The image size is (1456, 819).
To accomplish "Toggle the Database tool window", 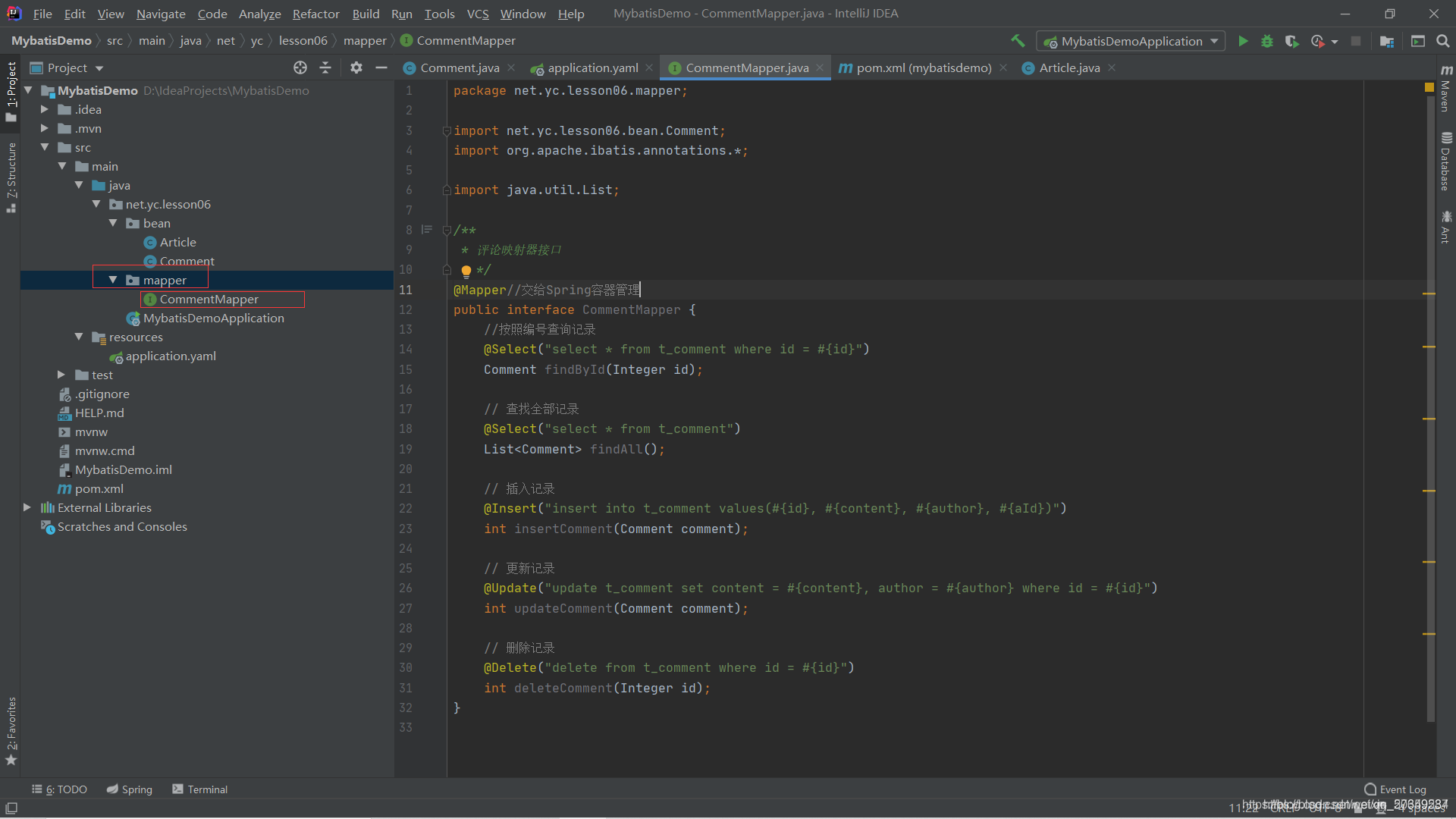I will pos(1445,162).
